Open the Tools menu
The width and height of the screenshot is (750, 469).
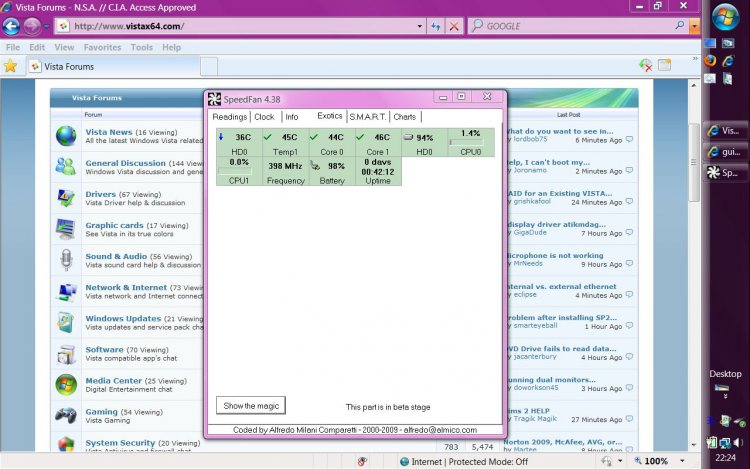(142, 47)
